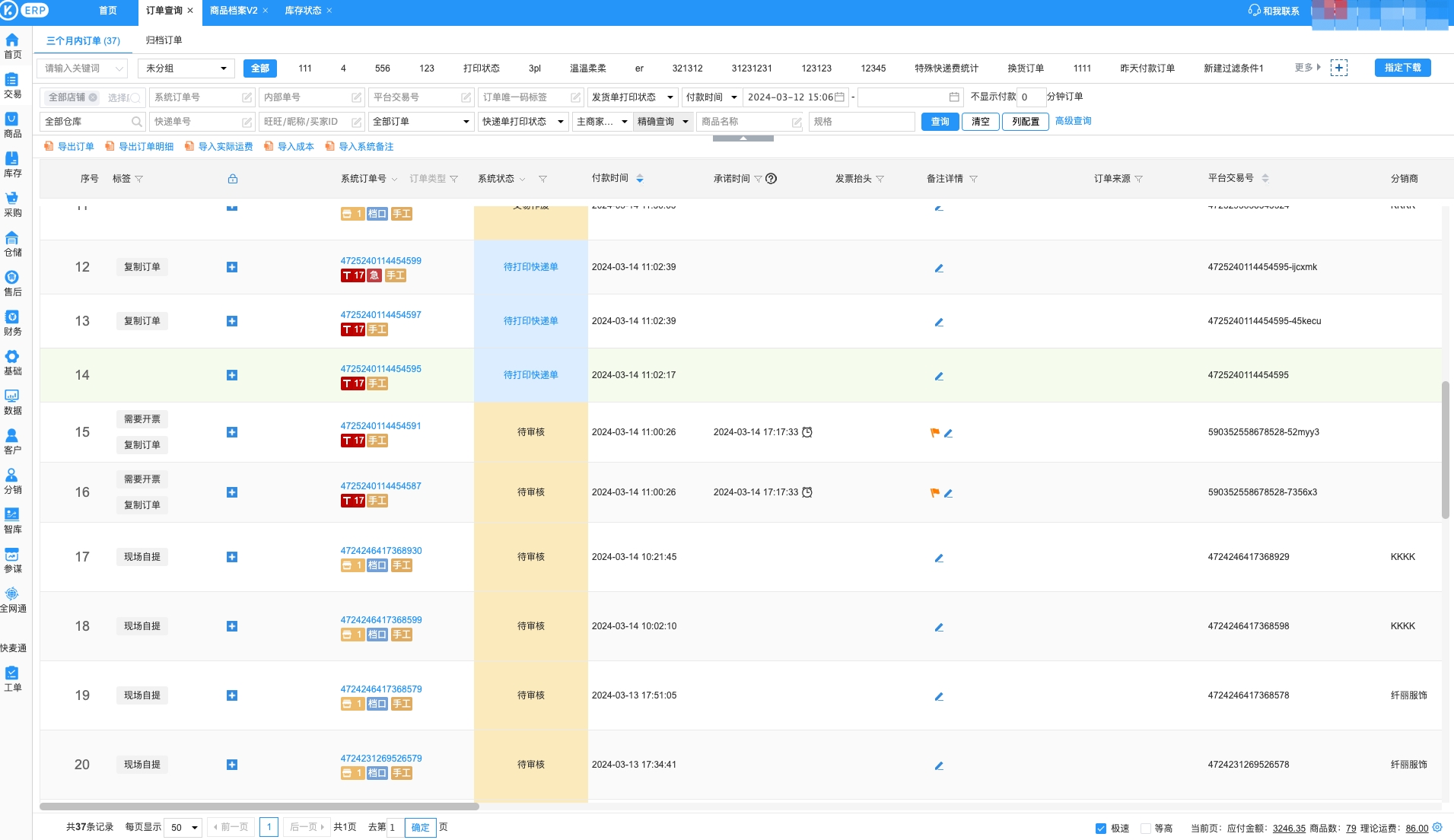Viewport: 1454px width, 840px height.
Task: Expand row 12 details plus box
Action: point(232,267)
